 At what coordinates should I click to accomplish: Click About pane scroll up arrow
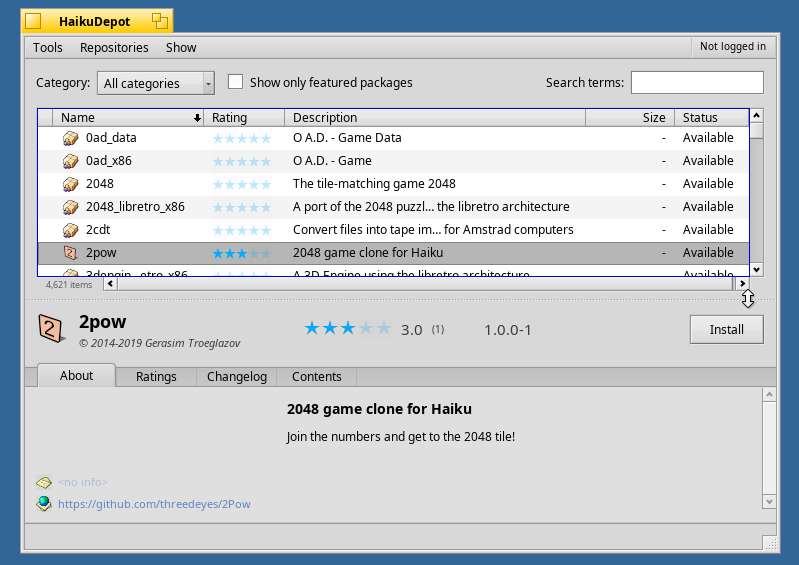coord(769,394)
